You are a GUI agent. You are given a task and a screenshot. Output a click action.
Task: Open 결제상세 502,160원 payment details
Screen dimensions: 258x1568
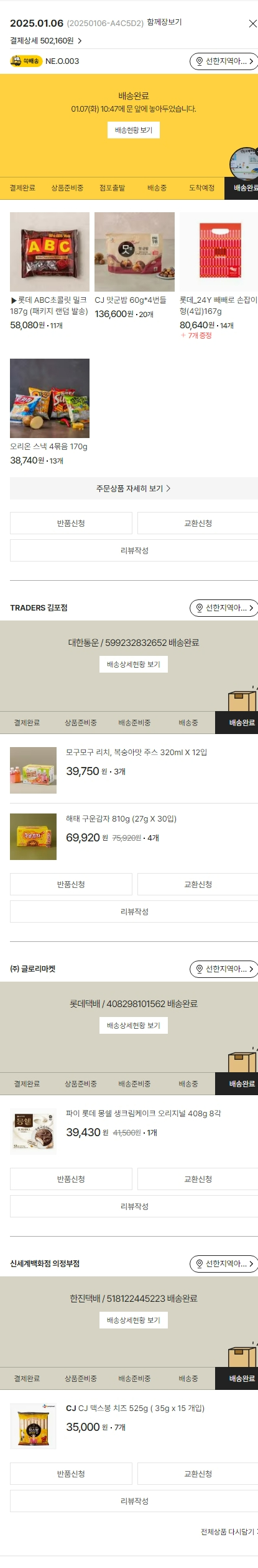[46, 40]
